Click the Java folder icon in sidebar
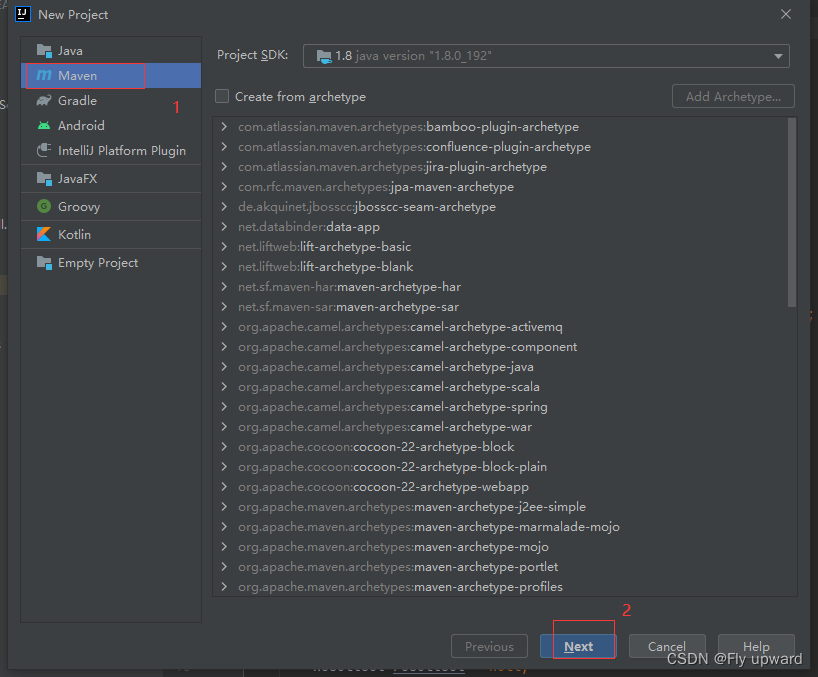 tap(44, 51)
